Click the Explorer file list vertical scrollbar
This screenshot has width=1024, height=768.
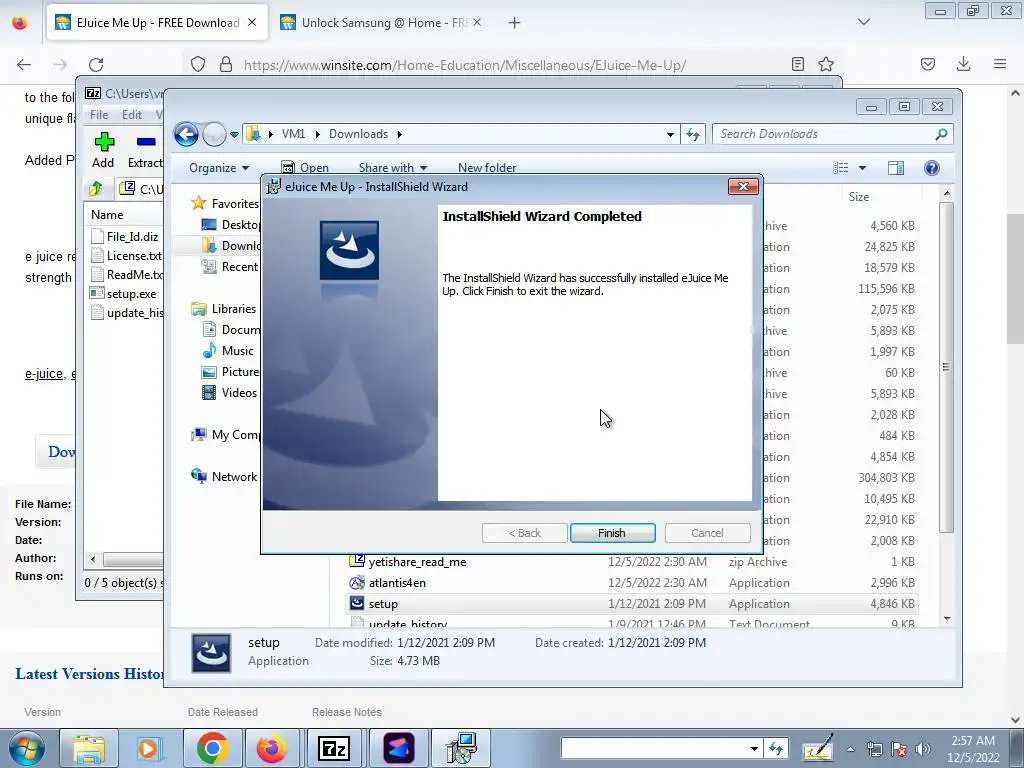point(947,366)
